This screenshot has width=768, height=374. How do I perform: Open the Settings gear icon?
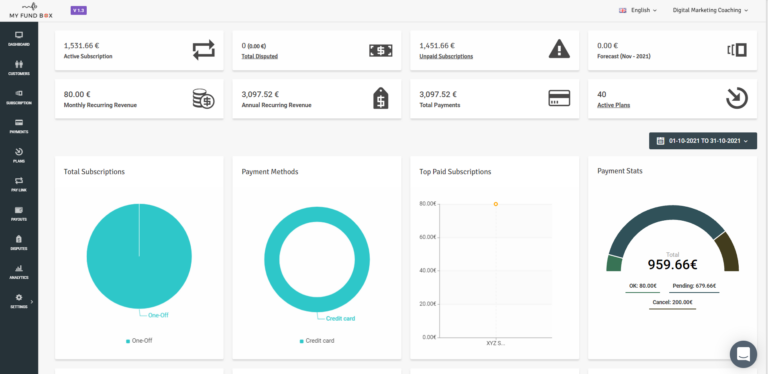[19, 297]
